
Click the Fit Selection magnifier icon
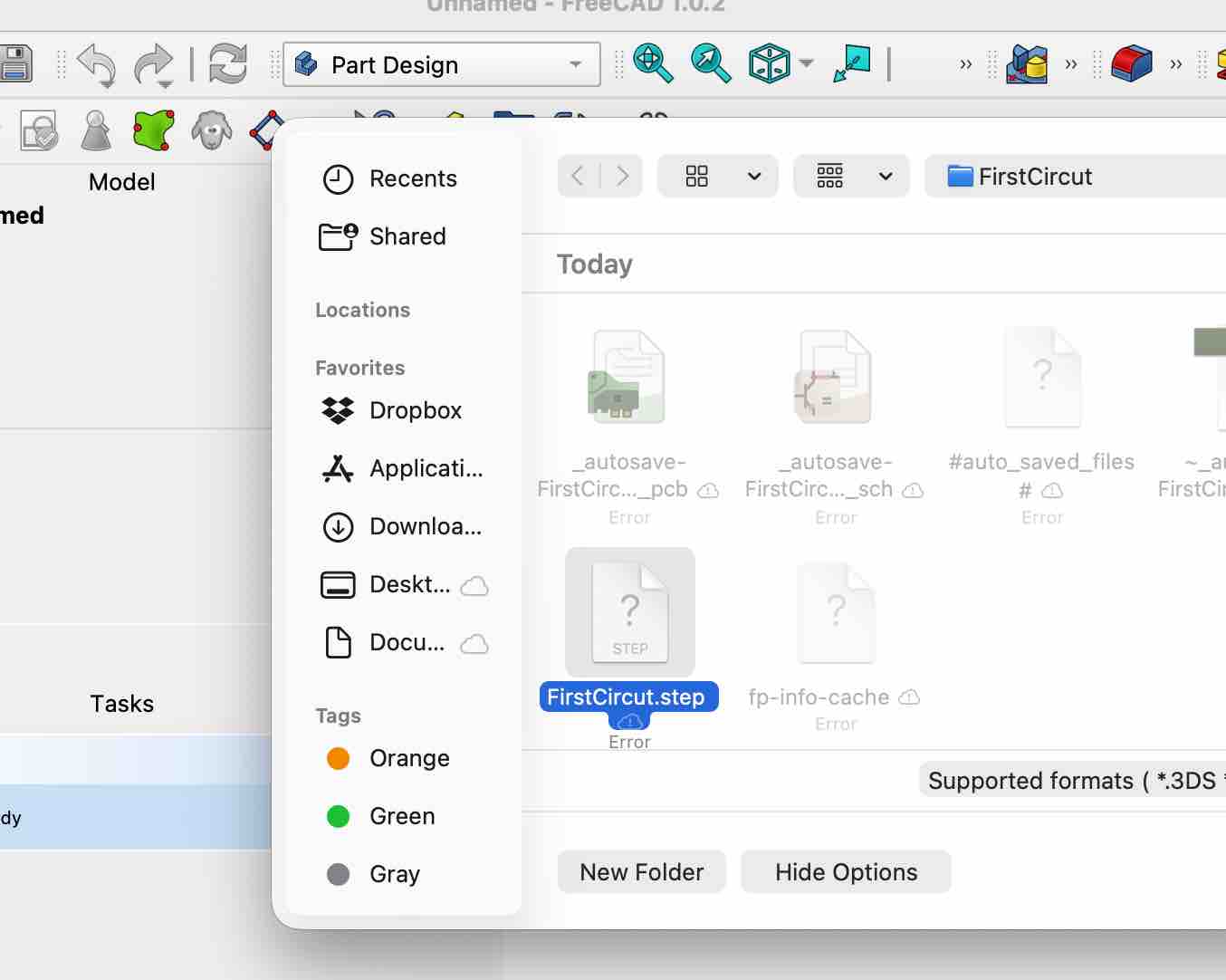(x=711, y=63)
